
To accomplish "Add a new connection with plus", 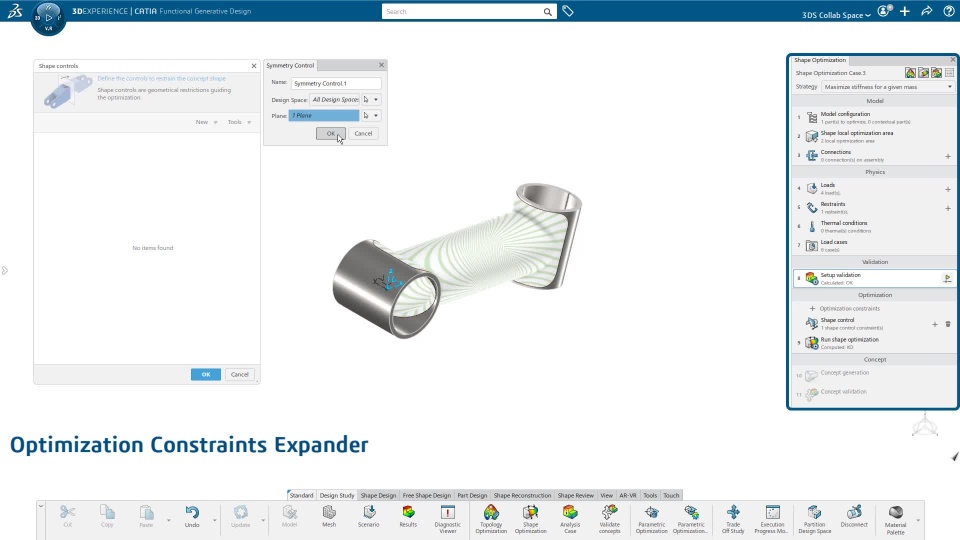I will (948, 157).
